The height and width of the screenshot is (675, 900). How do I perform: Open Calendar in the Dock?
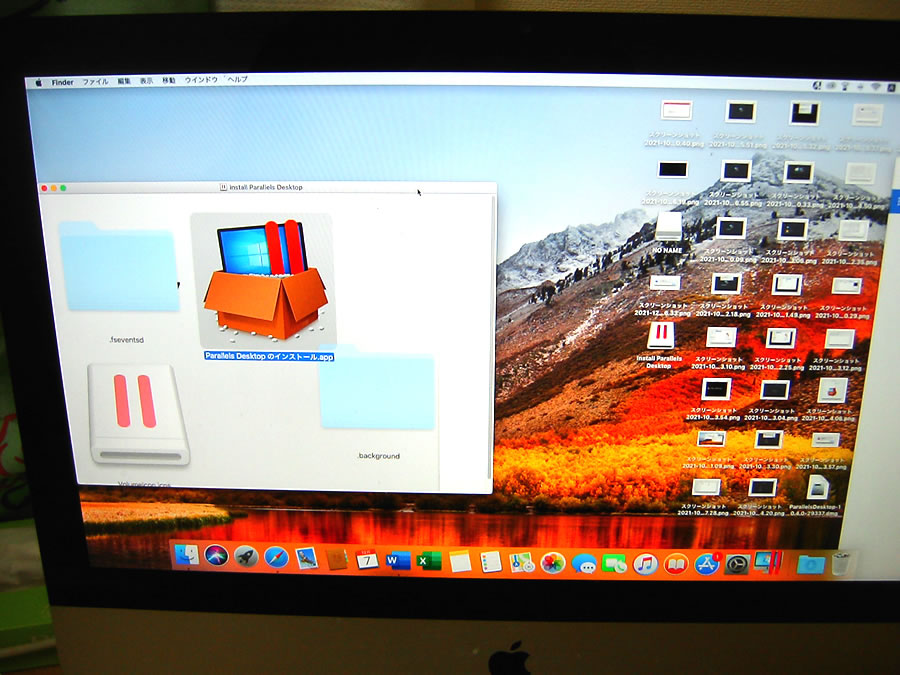click(x=366, y=559)
